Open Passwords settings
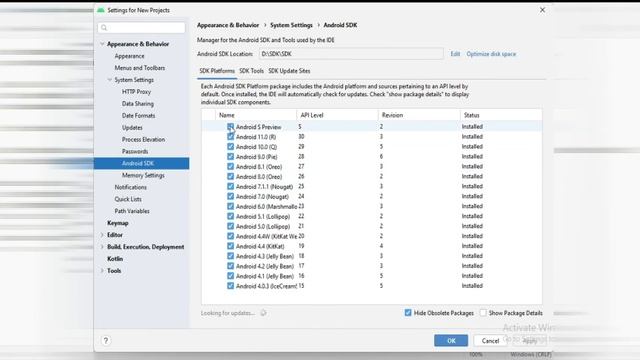Screen dimensions: 640x360 pyautogui.click(x=135, y=151)
